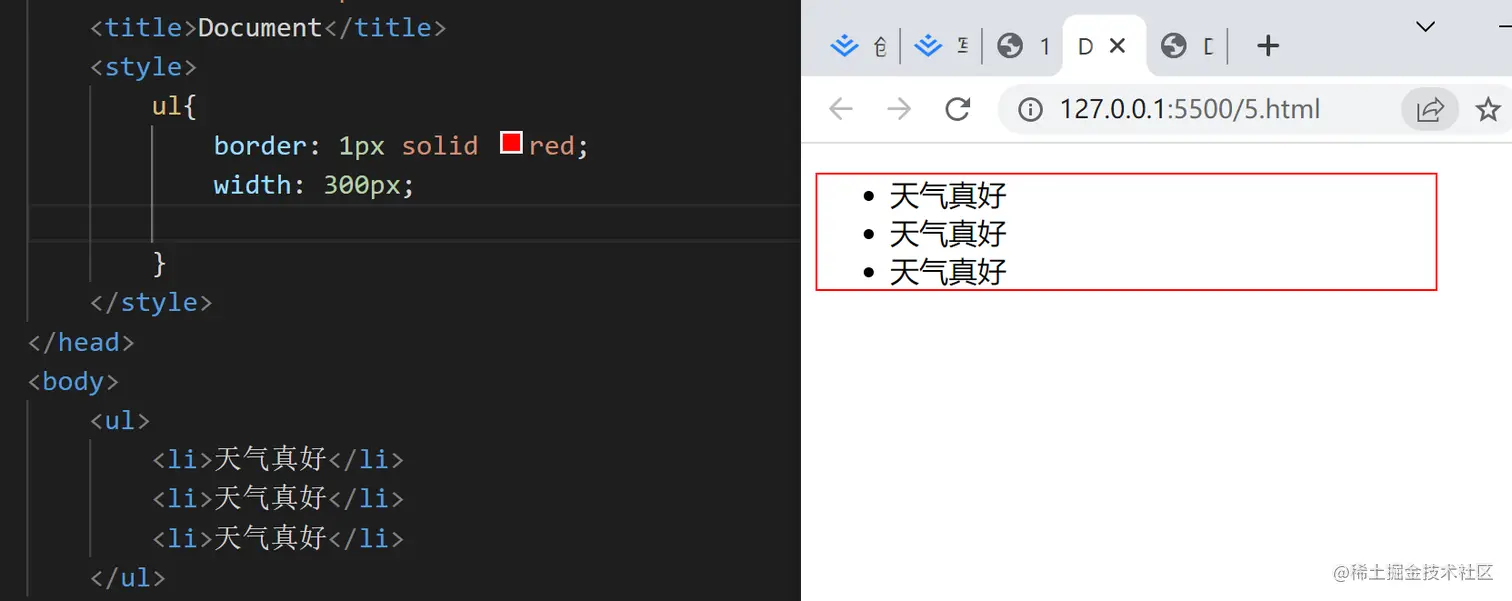This screenshot has height=601, width=1512.
Task: Switch to globe tab right of active tab
Action: click(x=1187, y=46)
